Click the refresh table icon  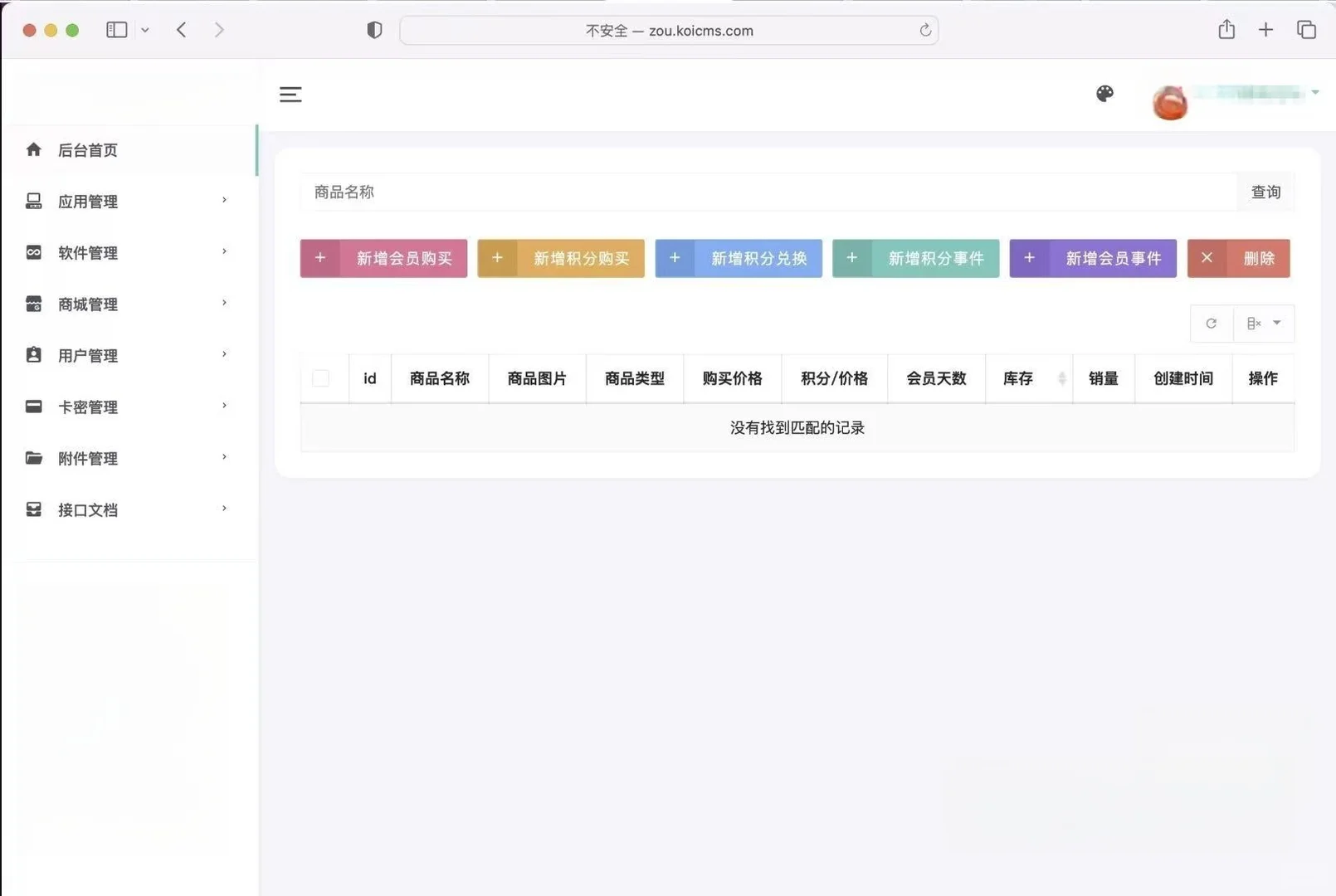pos(1211,324)
